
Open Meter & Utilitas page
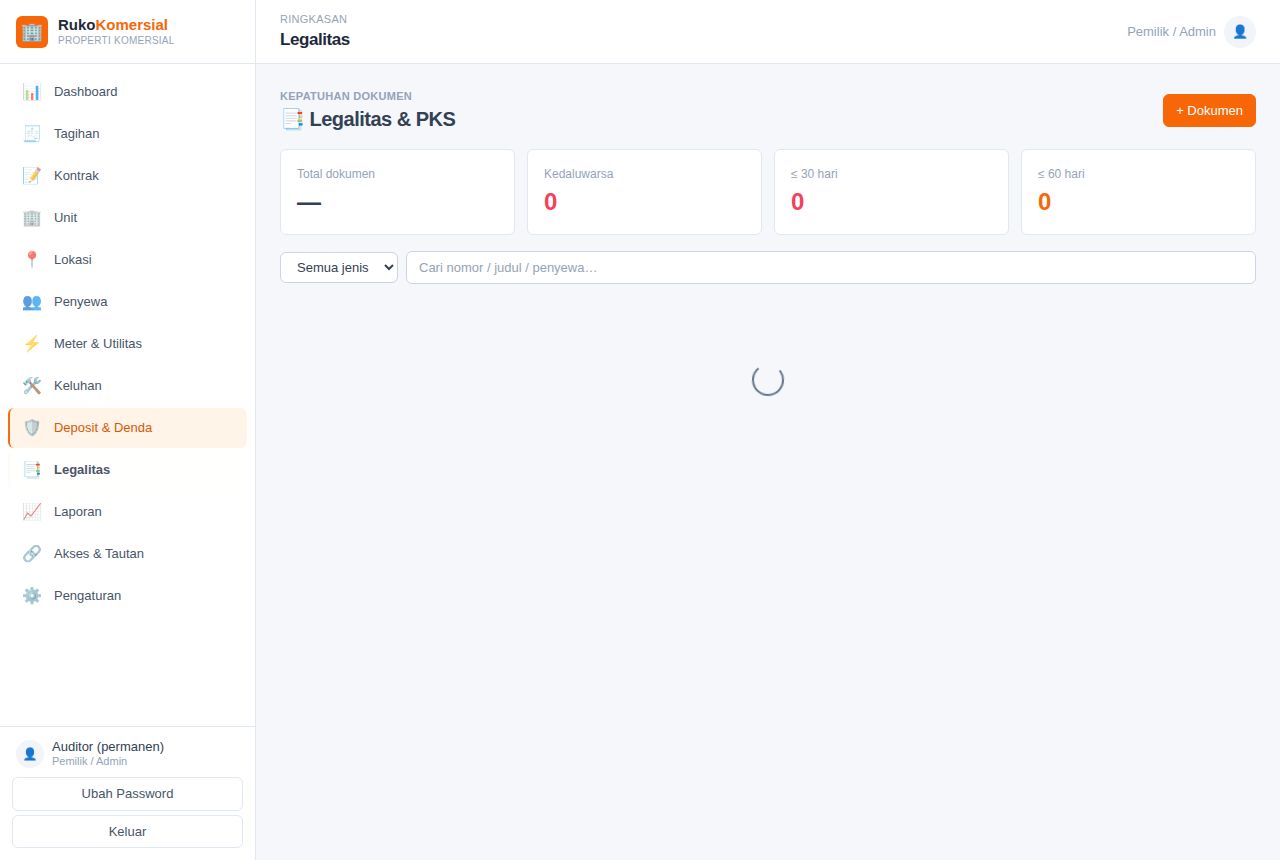click(127, 344)
